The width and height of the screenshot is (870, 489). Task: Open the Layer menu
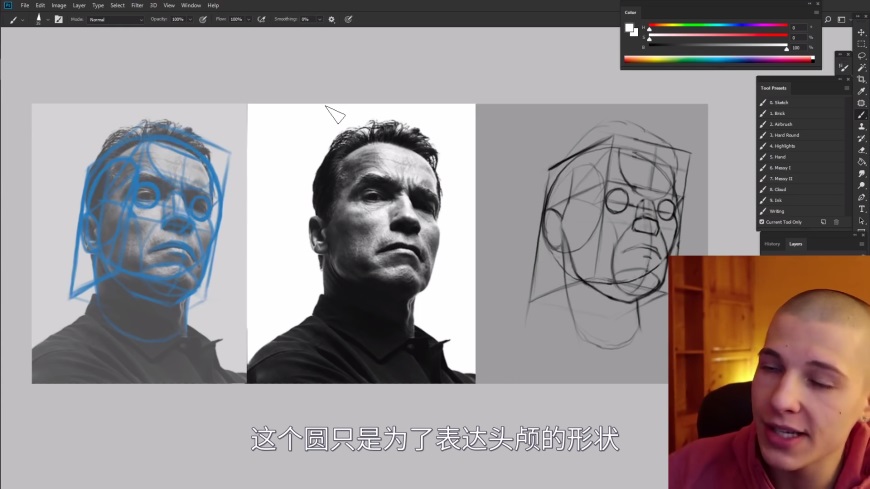[79, 5]
